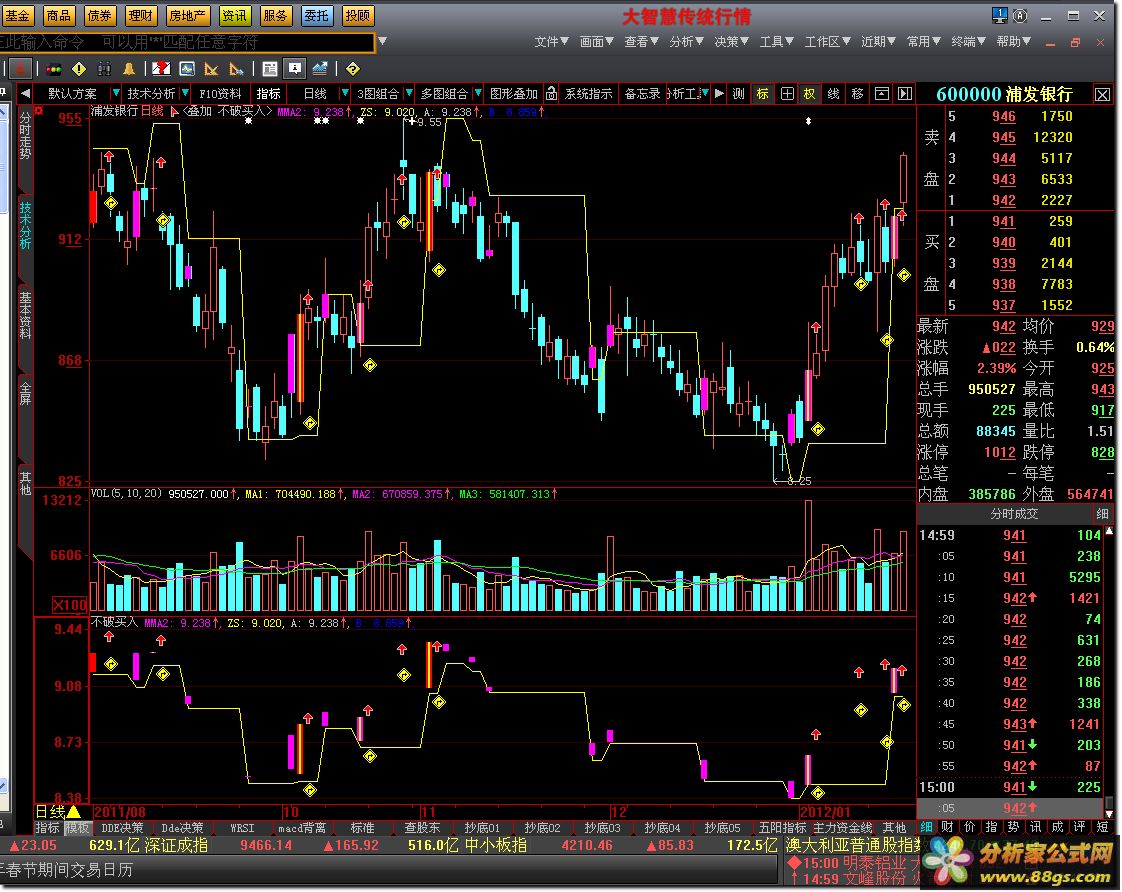Click the pin icon at left edge
The width and height of the screenshot is (1122, 892).
(x=4, y=93)
